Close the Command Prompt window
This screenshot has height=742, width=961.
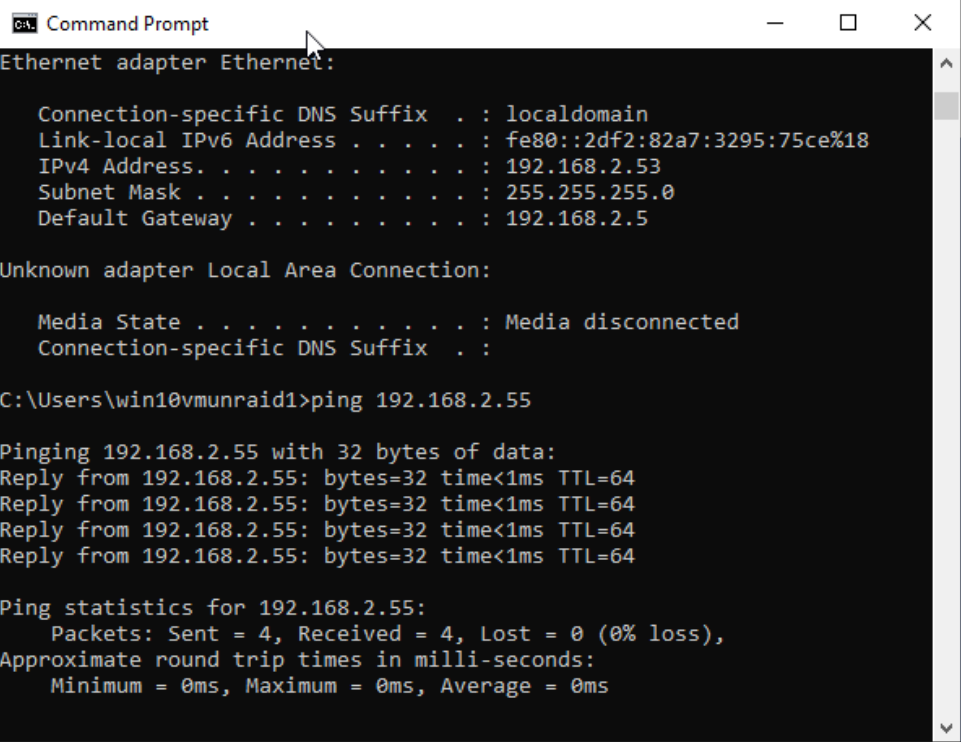pos(922,23)
